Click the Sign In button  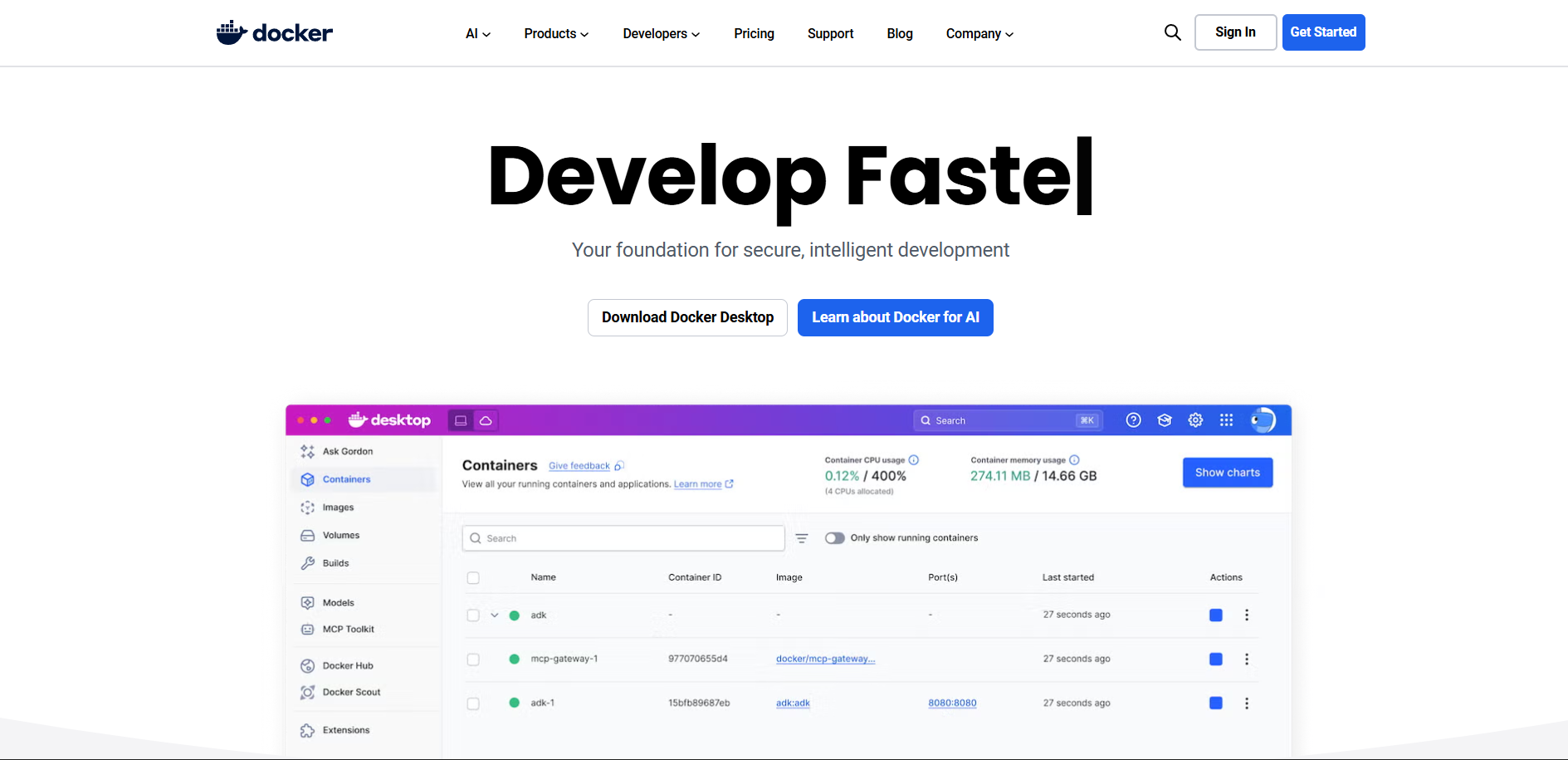1235,32
